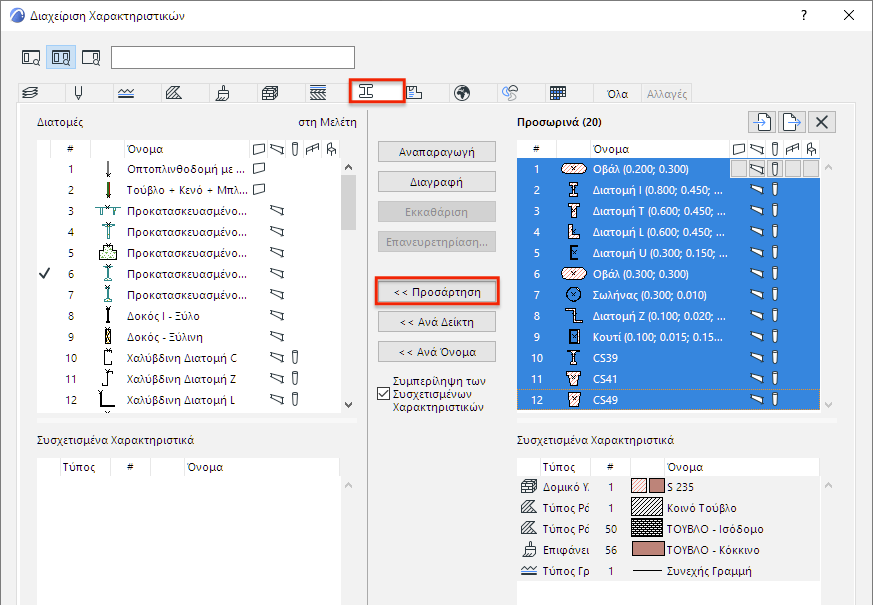
Task: Click the << Ανά Δείκτη button
Action: [437, 322]
